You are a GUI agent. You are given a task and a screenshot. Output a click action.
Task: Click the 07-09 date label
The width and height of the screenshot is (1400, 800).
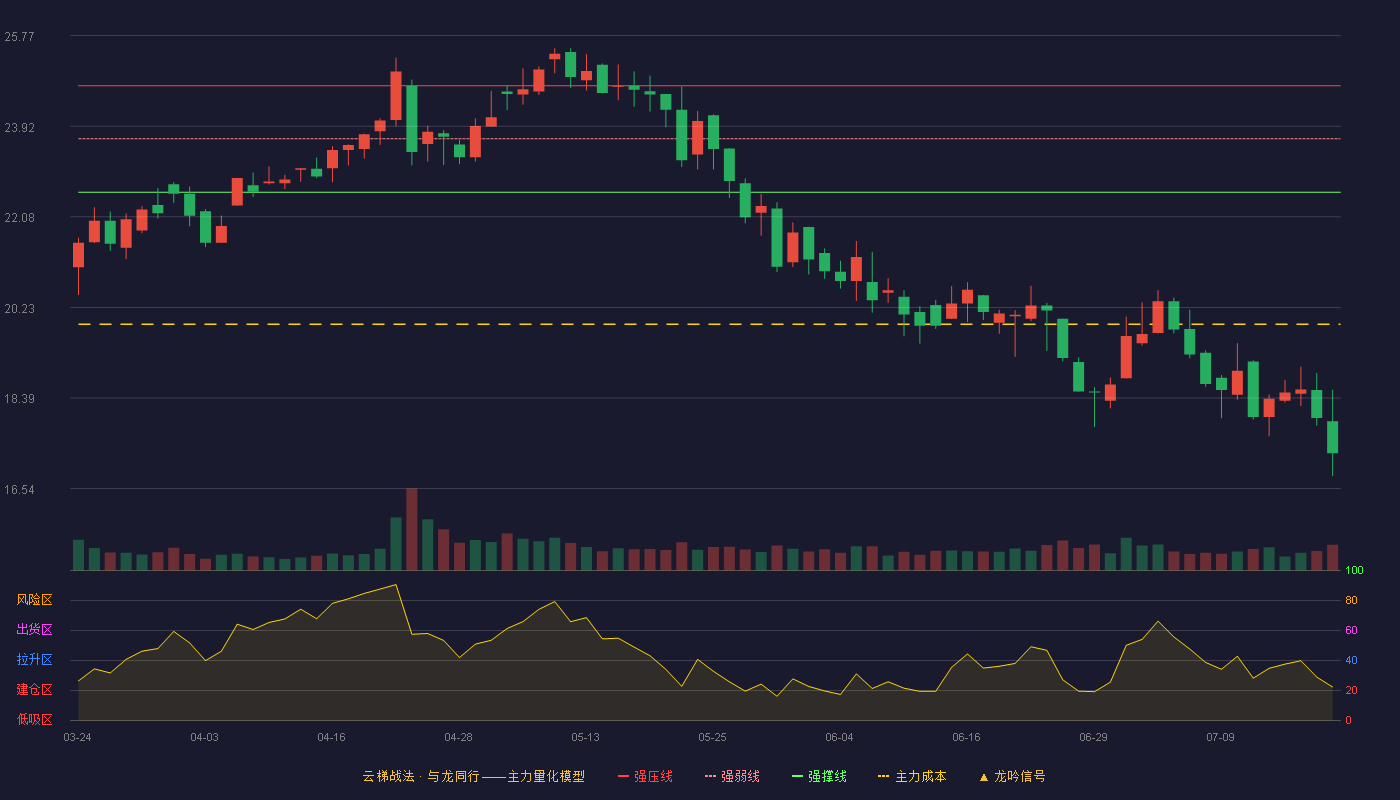(1221, 737)
